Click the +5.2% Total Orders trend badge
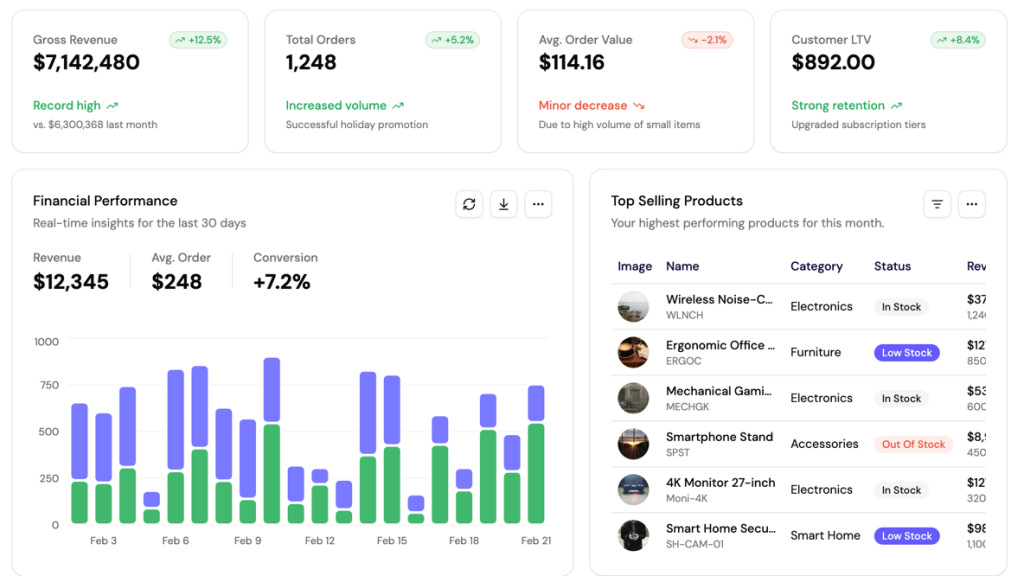The width and height of the screenshot is (1024, 576). click(x=452, y=40)
